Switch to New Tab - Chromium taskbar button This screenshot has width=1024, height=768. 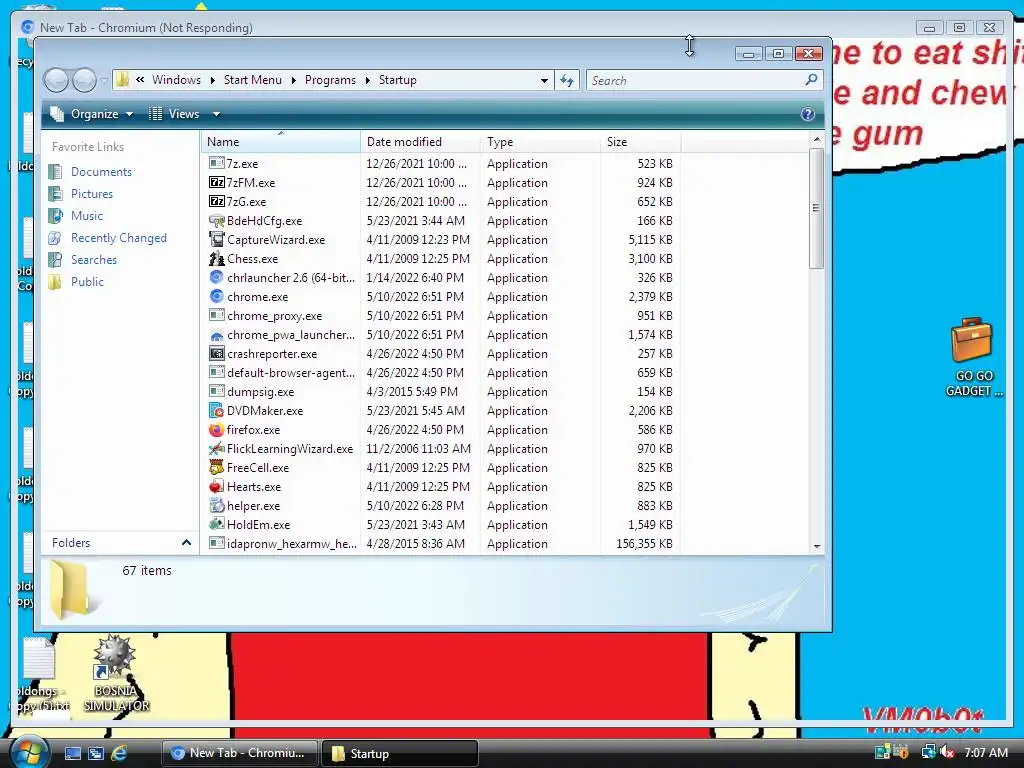tap(240, 753)
